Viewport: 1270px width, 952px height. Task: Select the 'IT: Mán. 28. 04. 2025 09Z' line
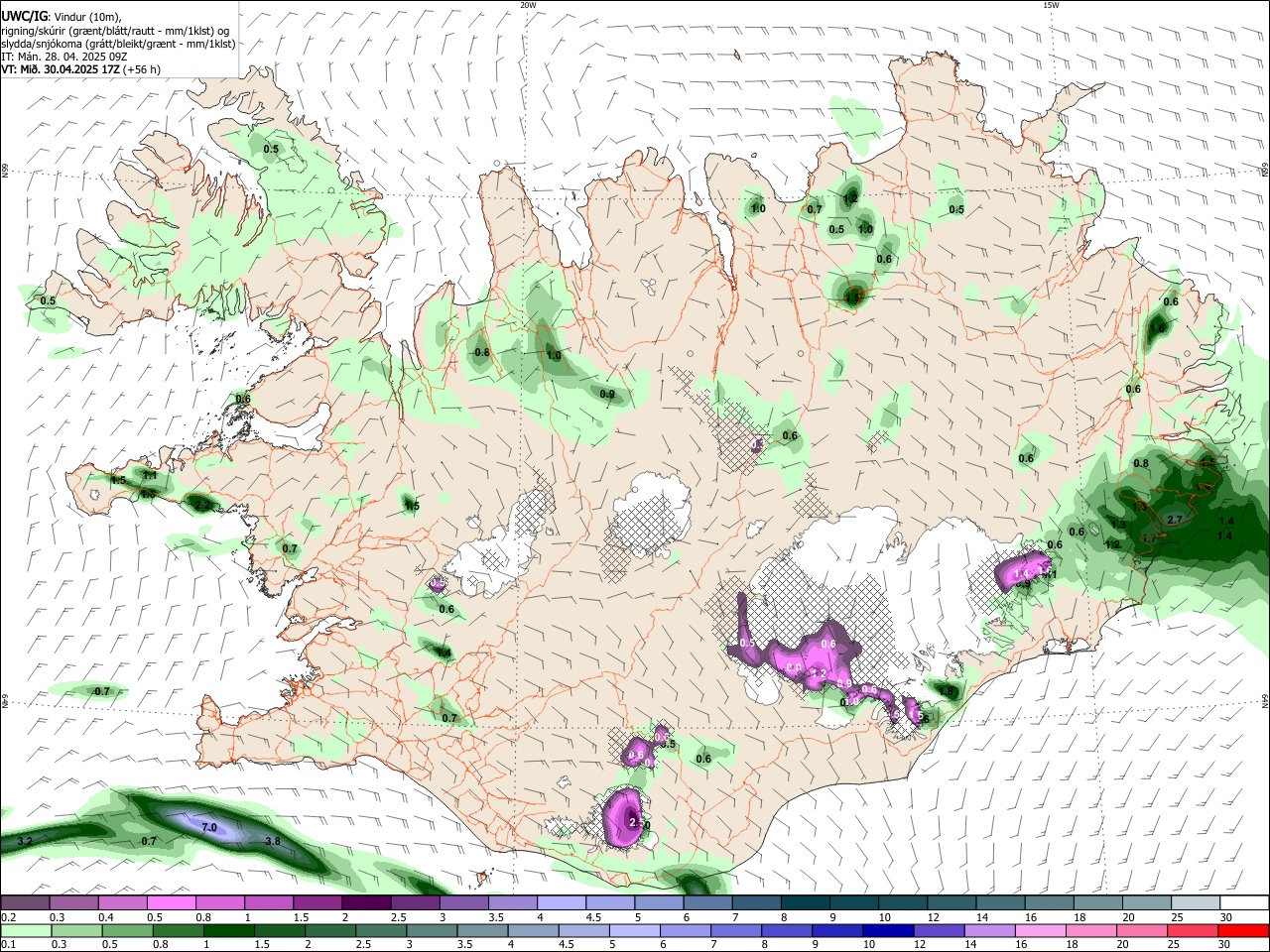click(63, 57)
